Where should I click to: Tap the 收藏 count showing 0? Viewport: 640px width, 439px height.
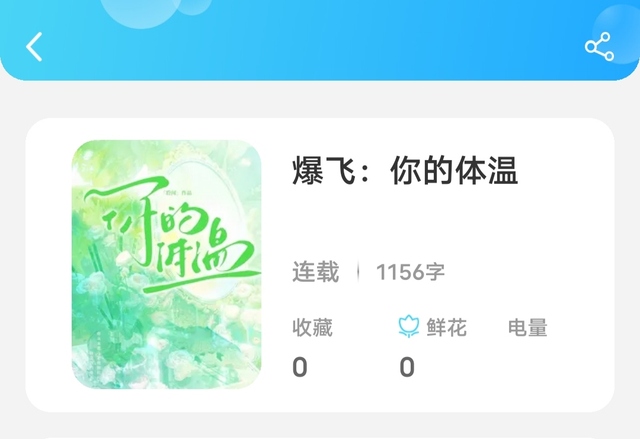point(300,367)
